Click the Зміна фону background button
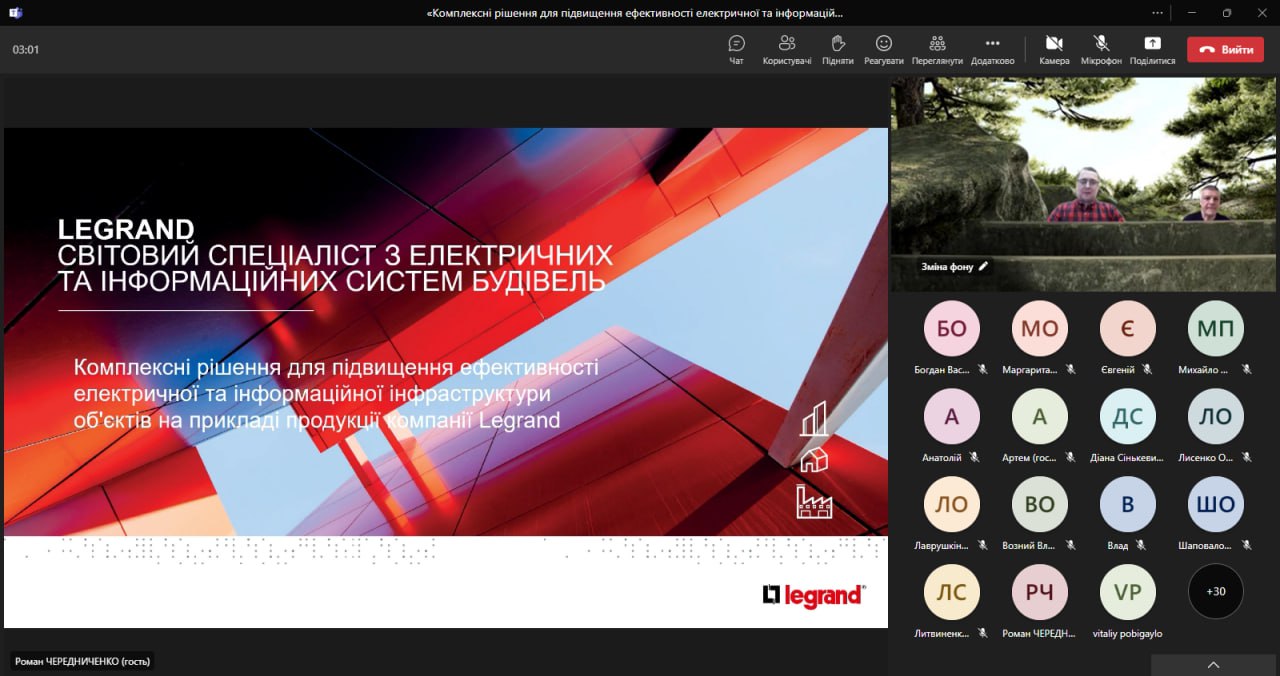The width and height of the screenshot is (1280, 676). pos(954,266)
